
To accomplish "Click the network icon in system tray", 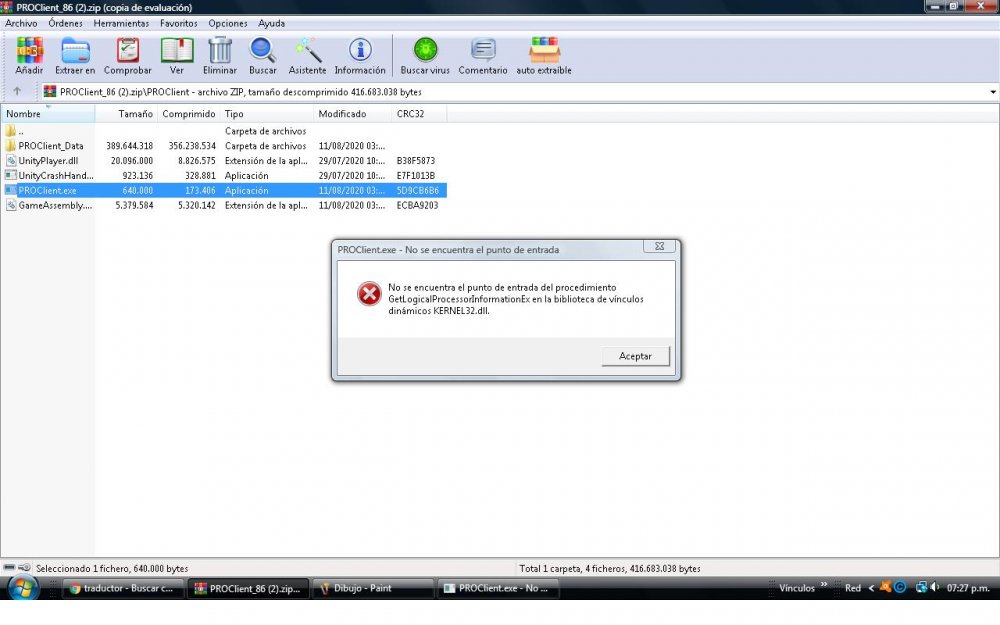I will click(921, 587).
